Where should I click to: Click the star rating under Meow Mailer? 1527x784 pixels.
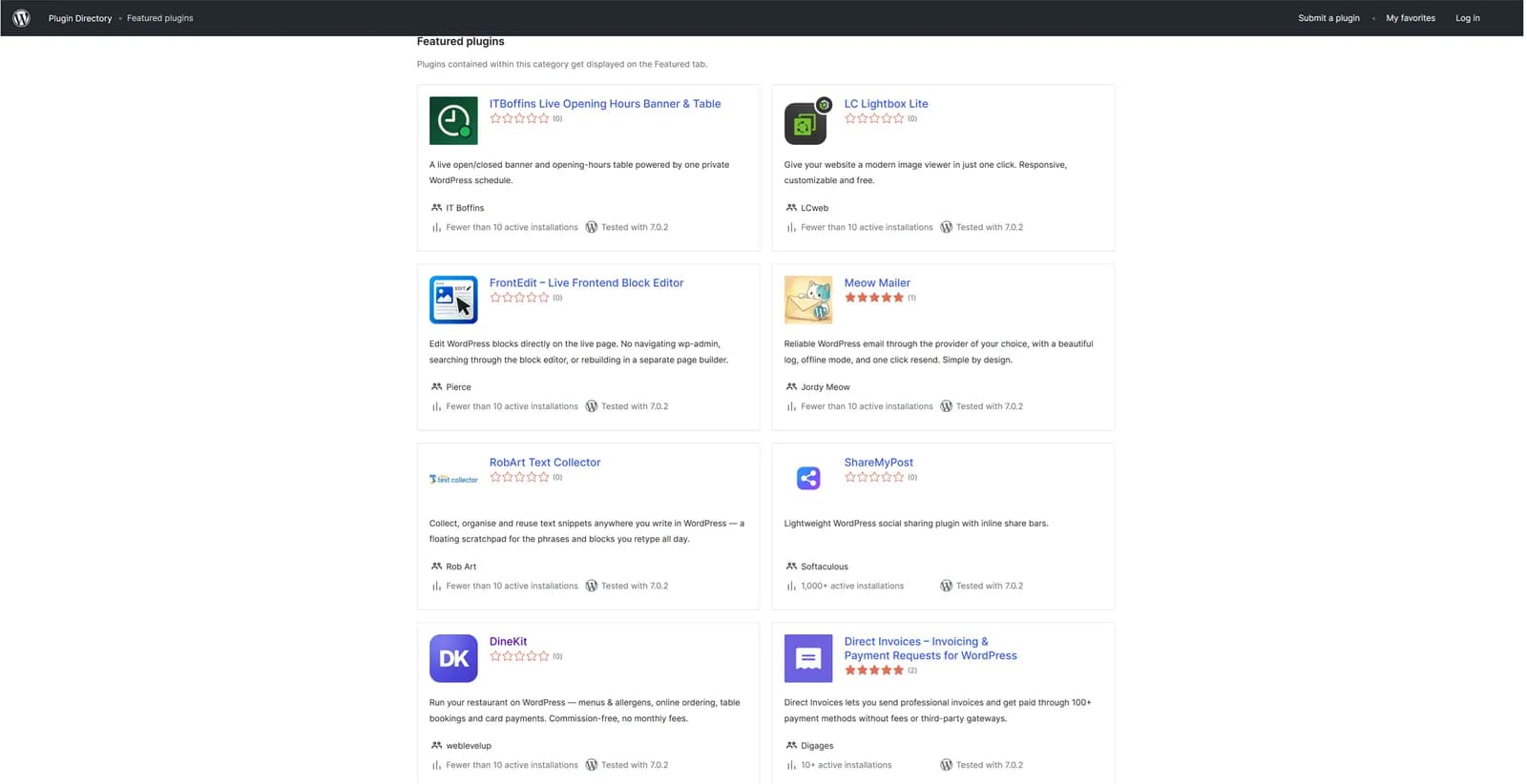tap(874, 298)
